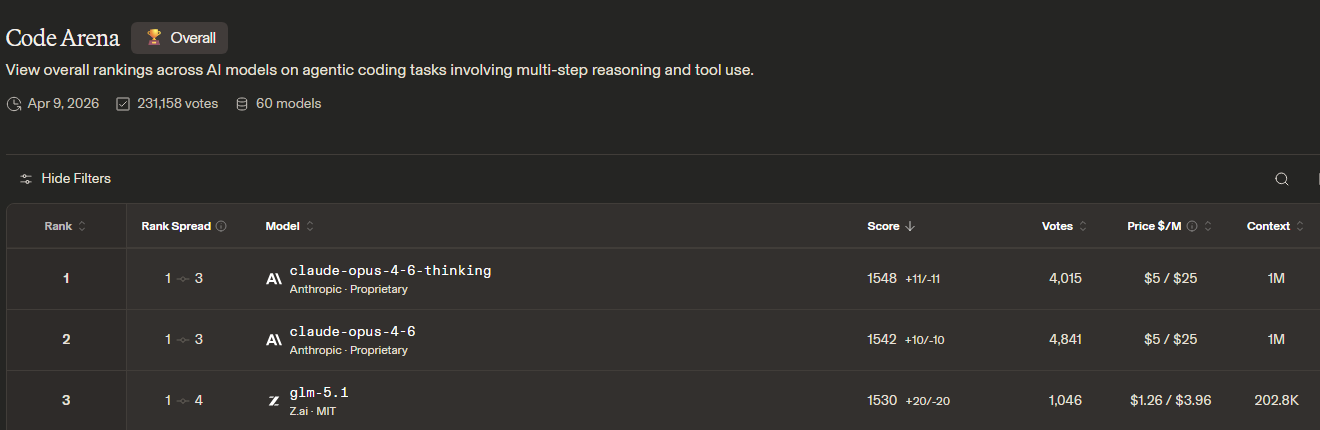
Task: Open the Overall category selector
Action: (x=180, y=38)
